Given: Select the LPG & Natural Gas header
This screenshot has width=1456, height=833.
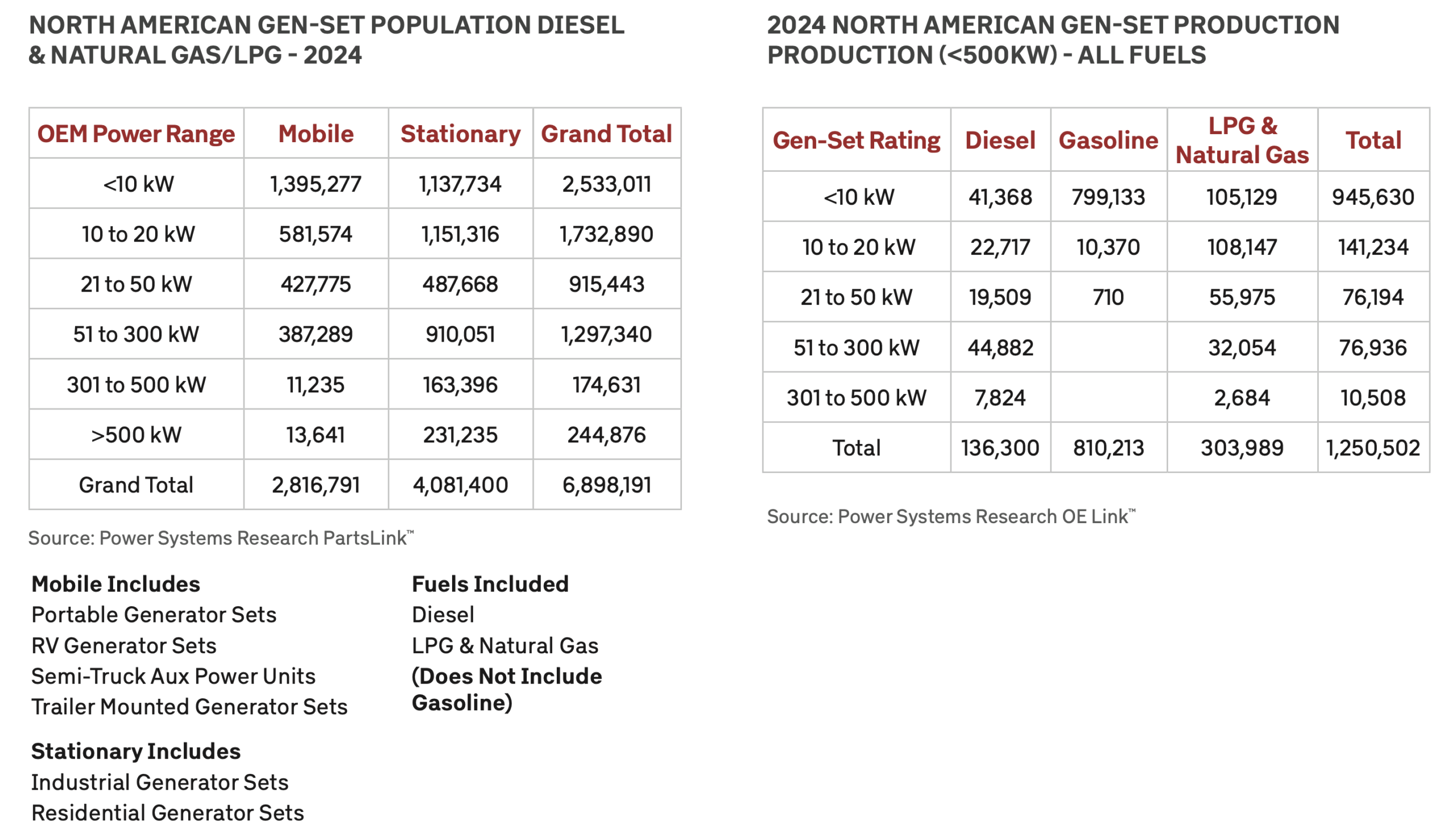Looking at the screenshot, I should [1242, 140].
